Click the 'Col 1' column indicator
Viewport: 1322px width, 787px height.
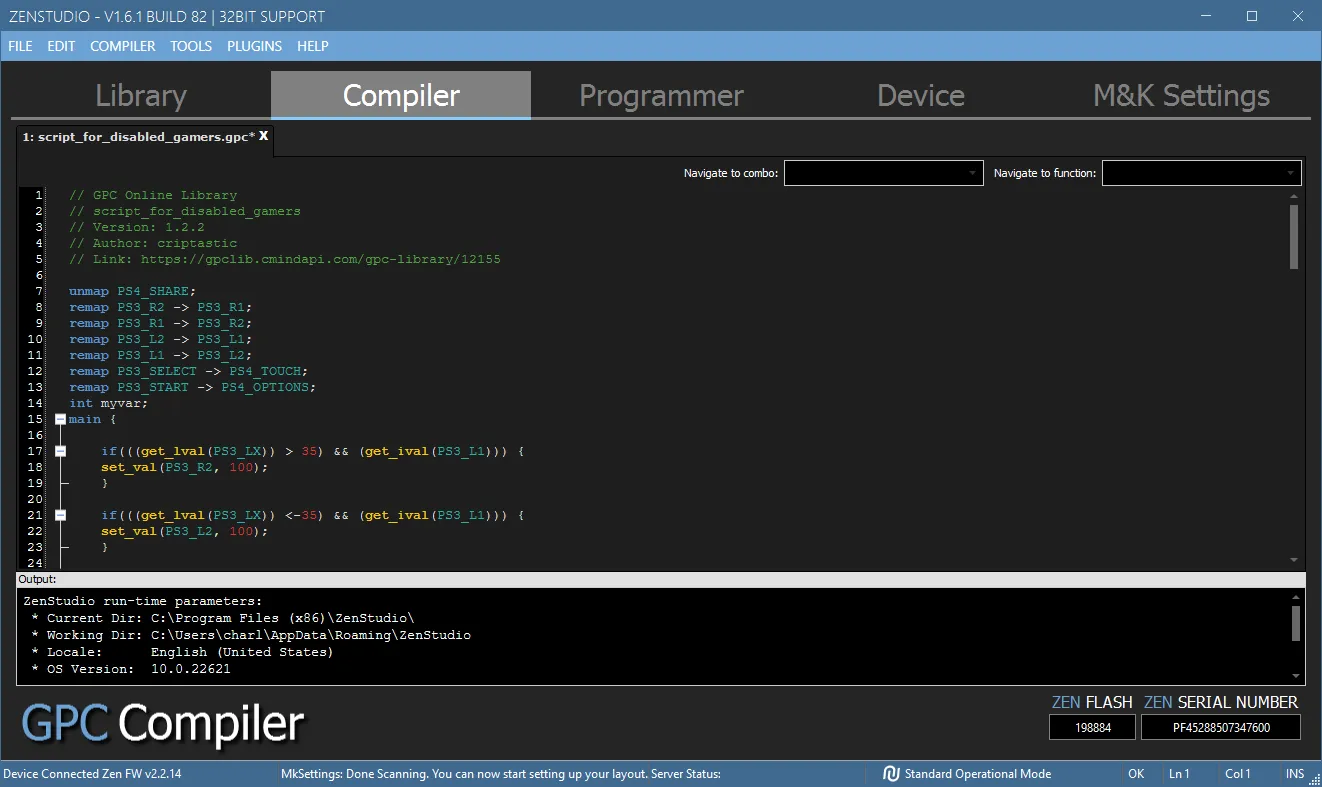[1238, 773]
